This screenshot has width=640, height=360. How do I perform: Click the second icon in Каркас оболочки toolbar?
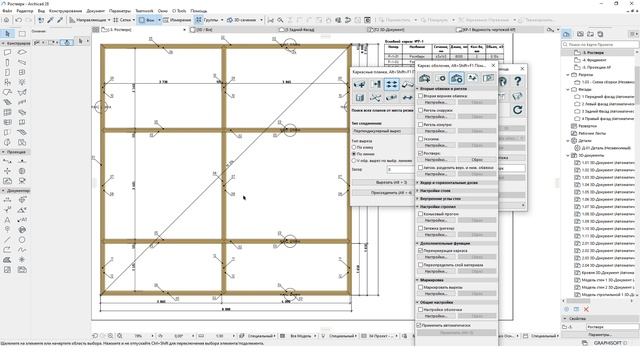[x=440, y=78]
